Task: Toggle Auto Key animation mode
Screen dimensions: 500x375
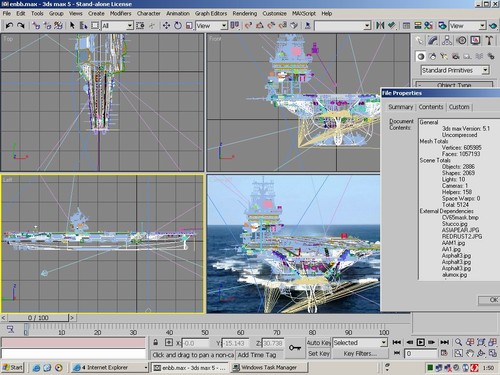Action: [319, 343]
